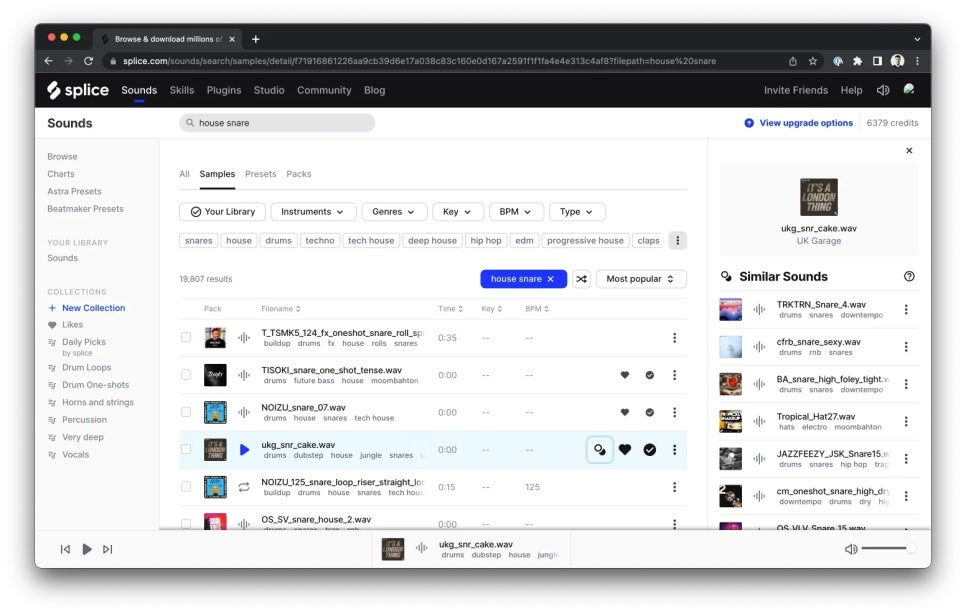The height and width of the screenshot is (614, 966).
Task: Click the similar sounds help icon
Action: point(909,277)
